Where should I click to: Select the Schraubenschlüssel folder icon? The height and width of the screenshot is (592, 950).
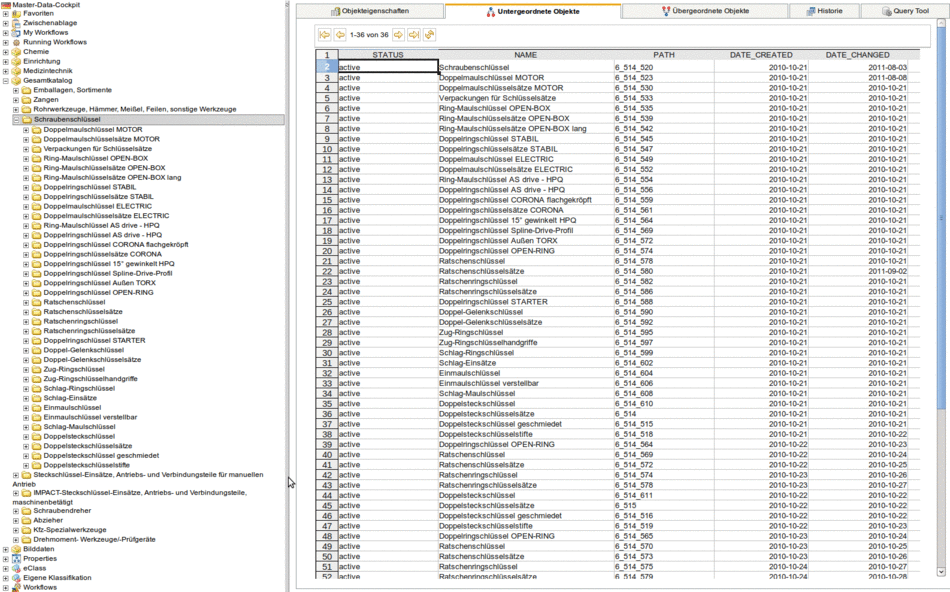coord(28,118)
